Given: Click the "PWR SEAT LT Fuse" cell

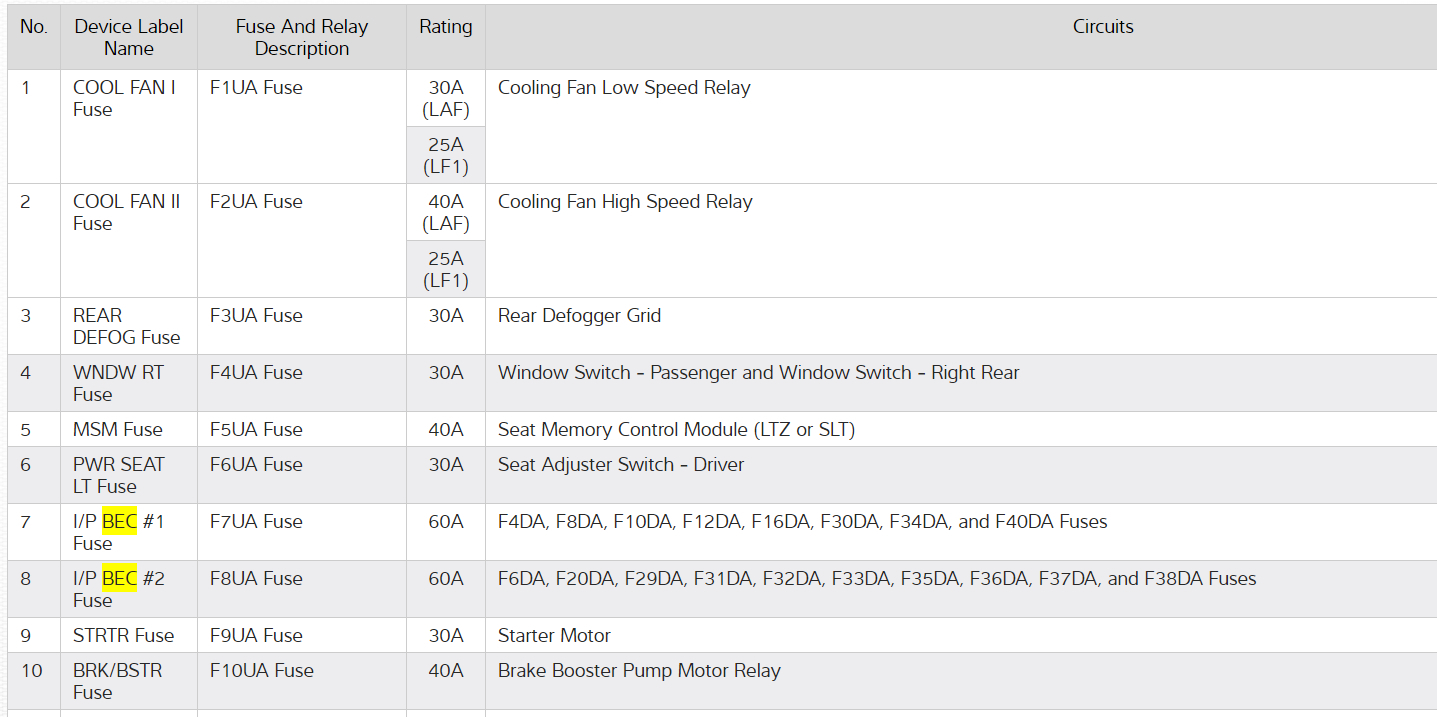Looking at the screenshot, I should [118, 475].
